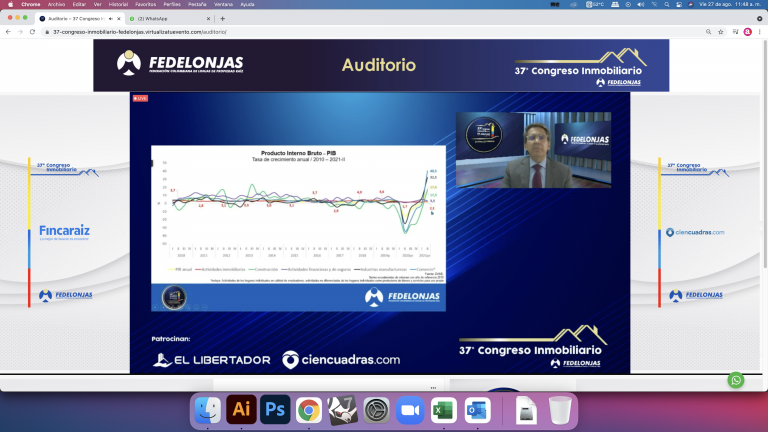Close the Auditorio tab
This screenshot has width=768, height=432.
(x=119, y=19)
